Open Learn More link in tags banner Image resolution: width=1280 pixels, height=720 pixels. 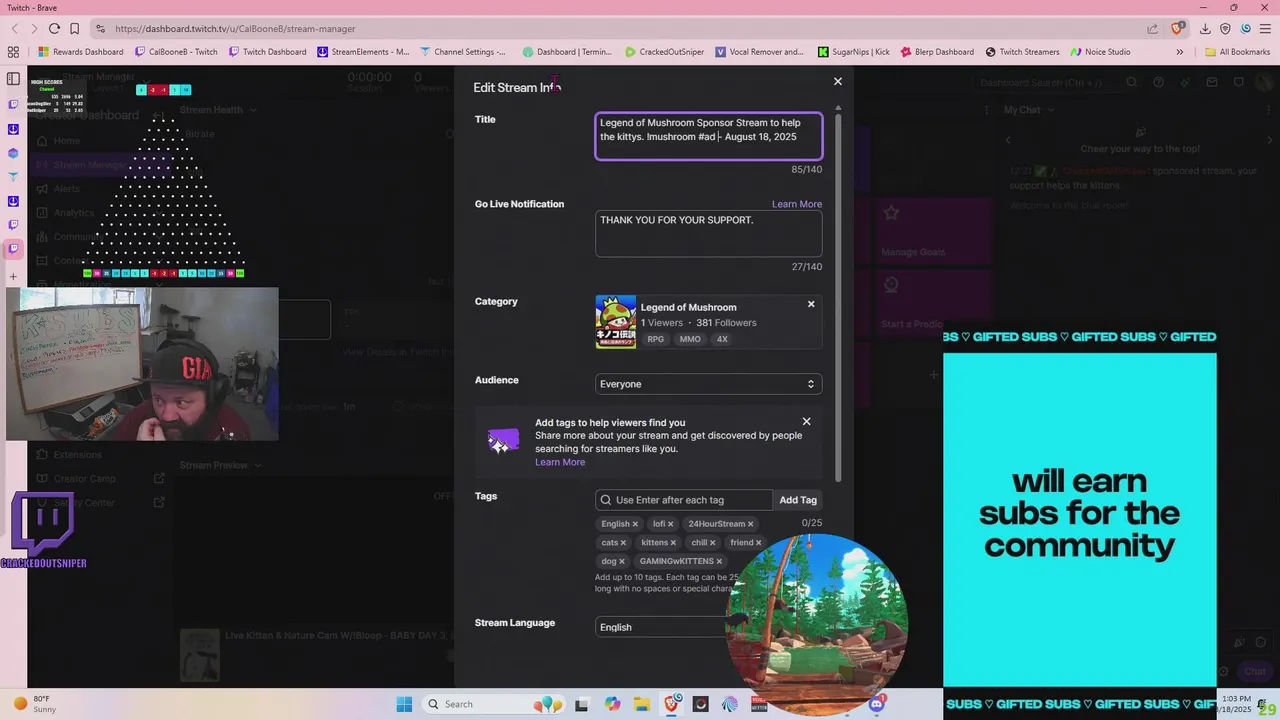pos(560,462)
